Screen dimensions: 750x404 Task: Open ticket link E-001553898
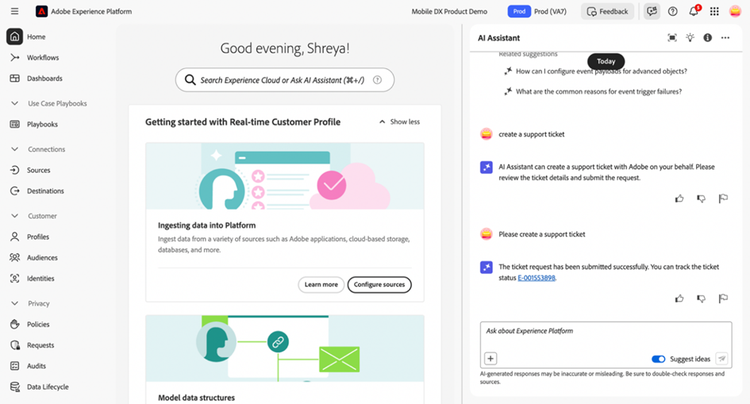(536, 278)
